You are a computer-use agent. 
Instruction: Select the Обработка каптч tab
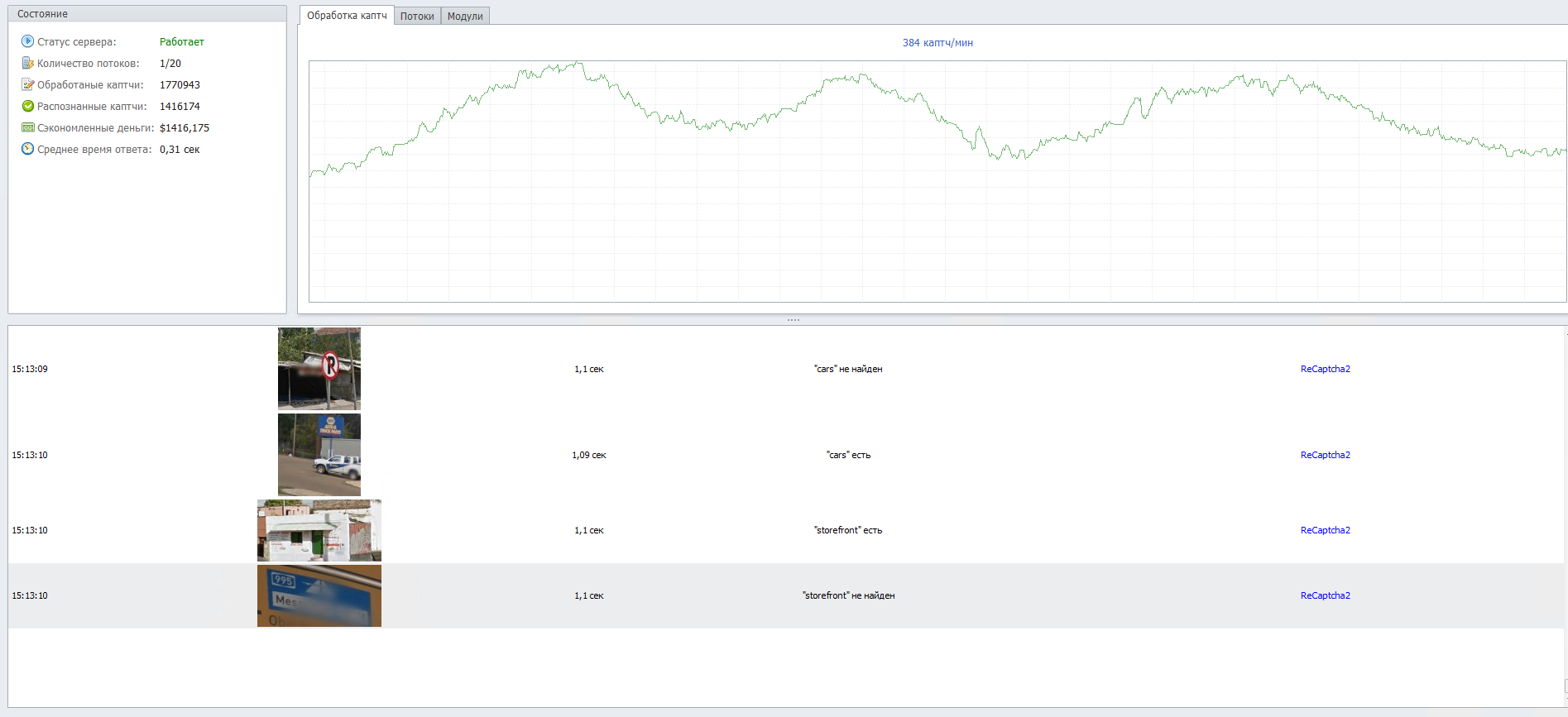click(347, 15)
